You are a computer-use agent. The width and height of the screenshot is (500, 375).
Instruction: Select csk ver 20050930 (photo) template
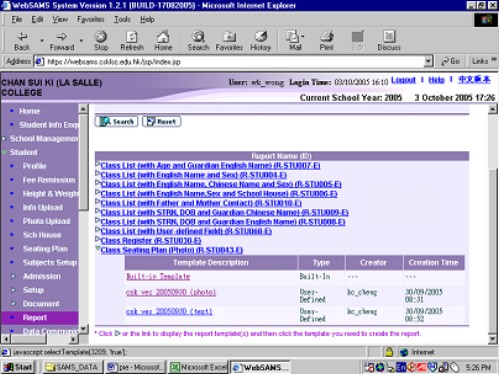tap(171, 292)
